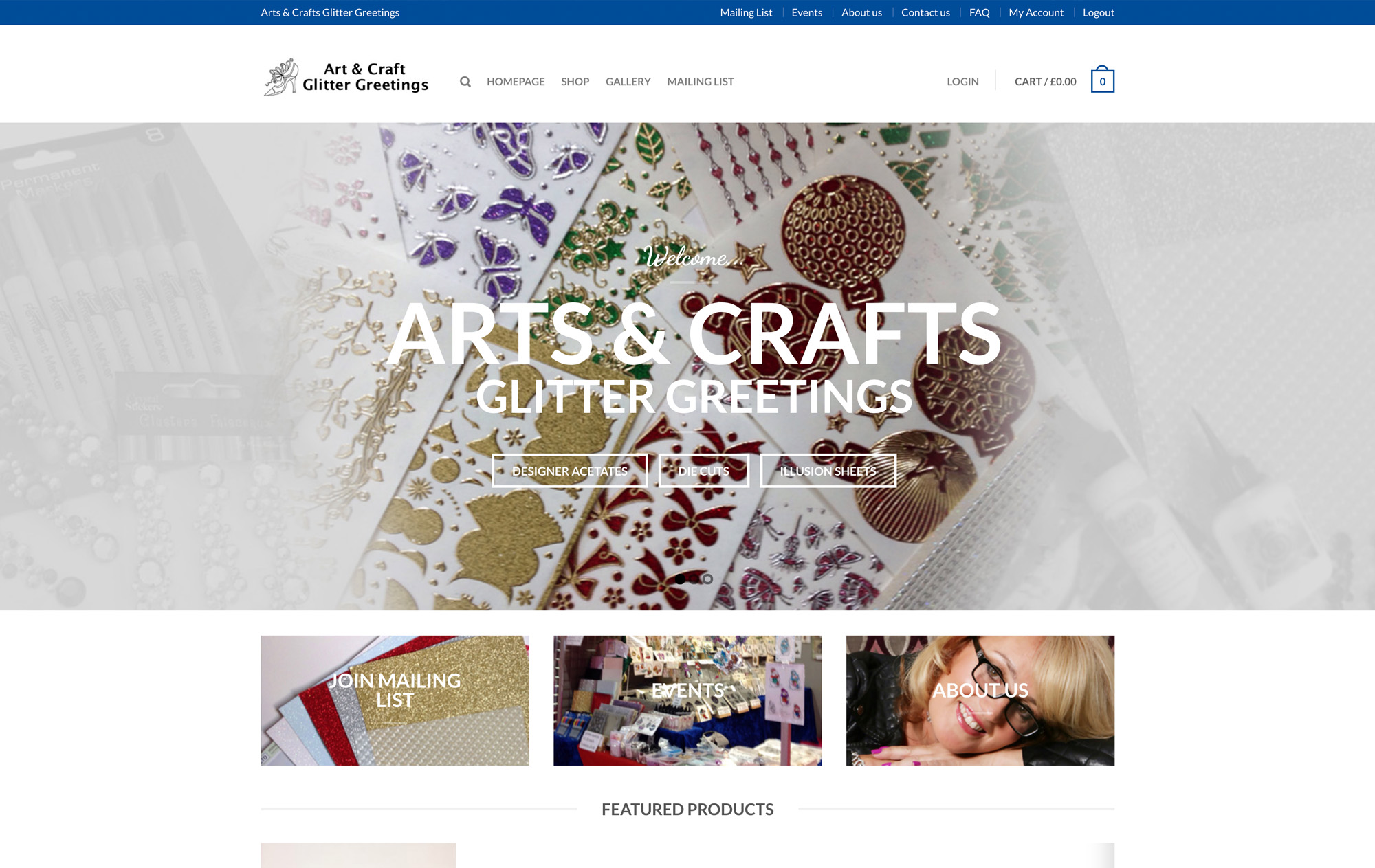
Task: Click the DESIGNER ACETATES button
Action: [x=570, y=471]
